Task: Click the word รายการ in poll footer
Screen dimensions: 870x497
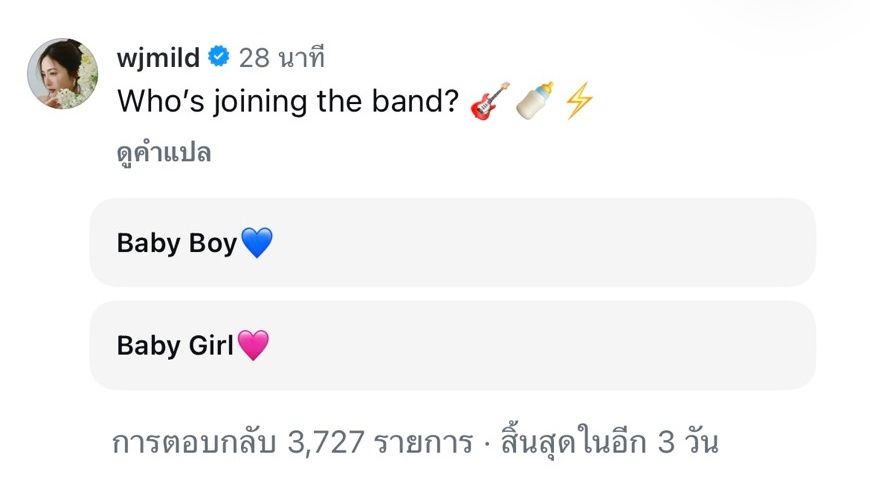Action: (x=423, y=443)
